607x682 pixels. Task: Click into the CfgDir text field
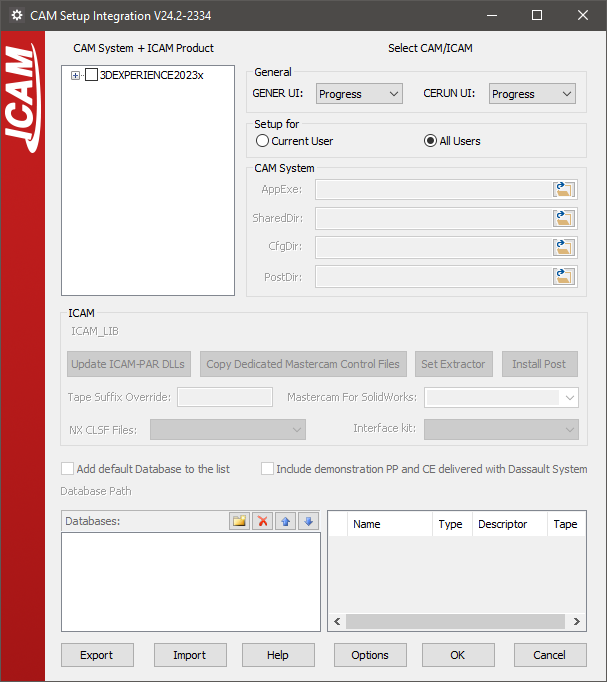pyautogui.click(x=434, y=247)
